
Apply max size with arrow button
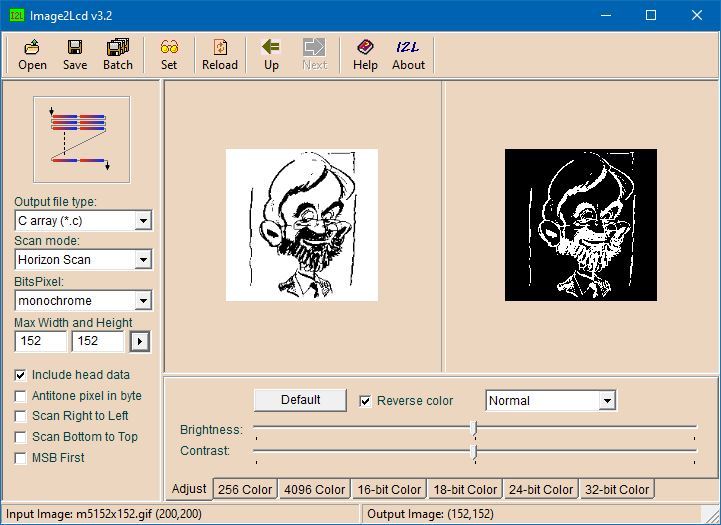140,341
